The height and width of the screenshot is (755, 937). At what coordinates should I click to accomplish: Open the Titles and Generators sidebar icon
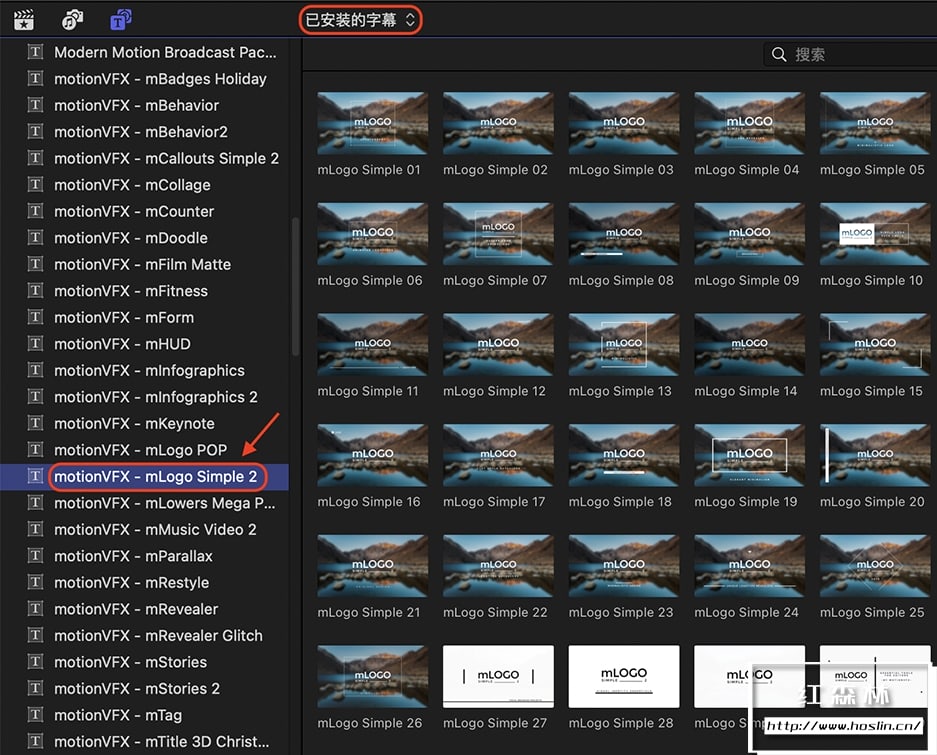[121, 20]
